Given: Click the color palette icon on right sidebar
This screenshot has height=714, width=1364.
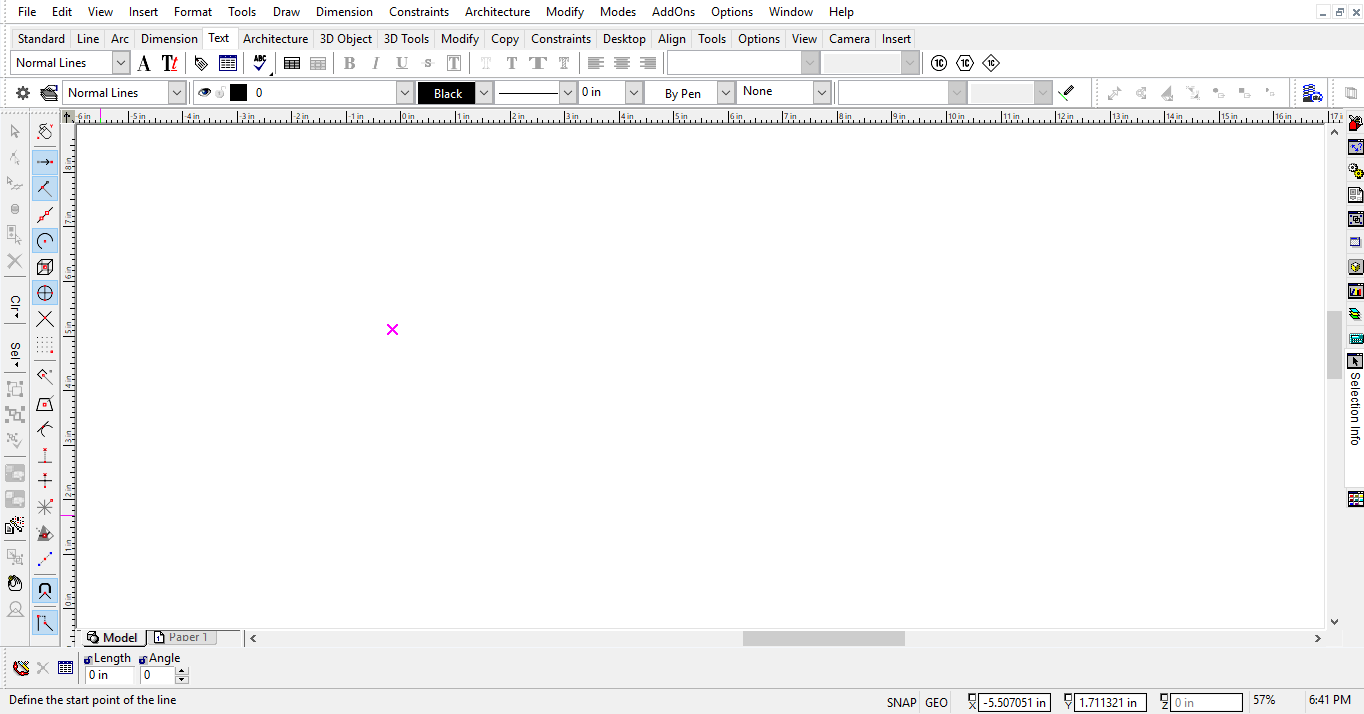Looking at the screenshot, I should tap(1355, 499).
